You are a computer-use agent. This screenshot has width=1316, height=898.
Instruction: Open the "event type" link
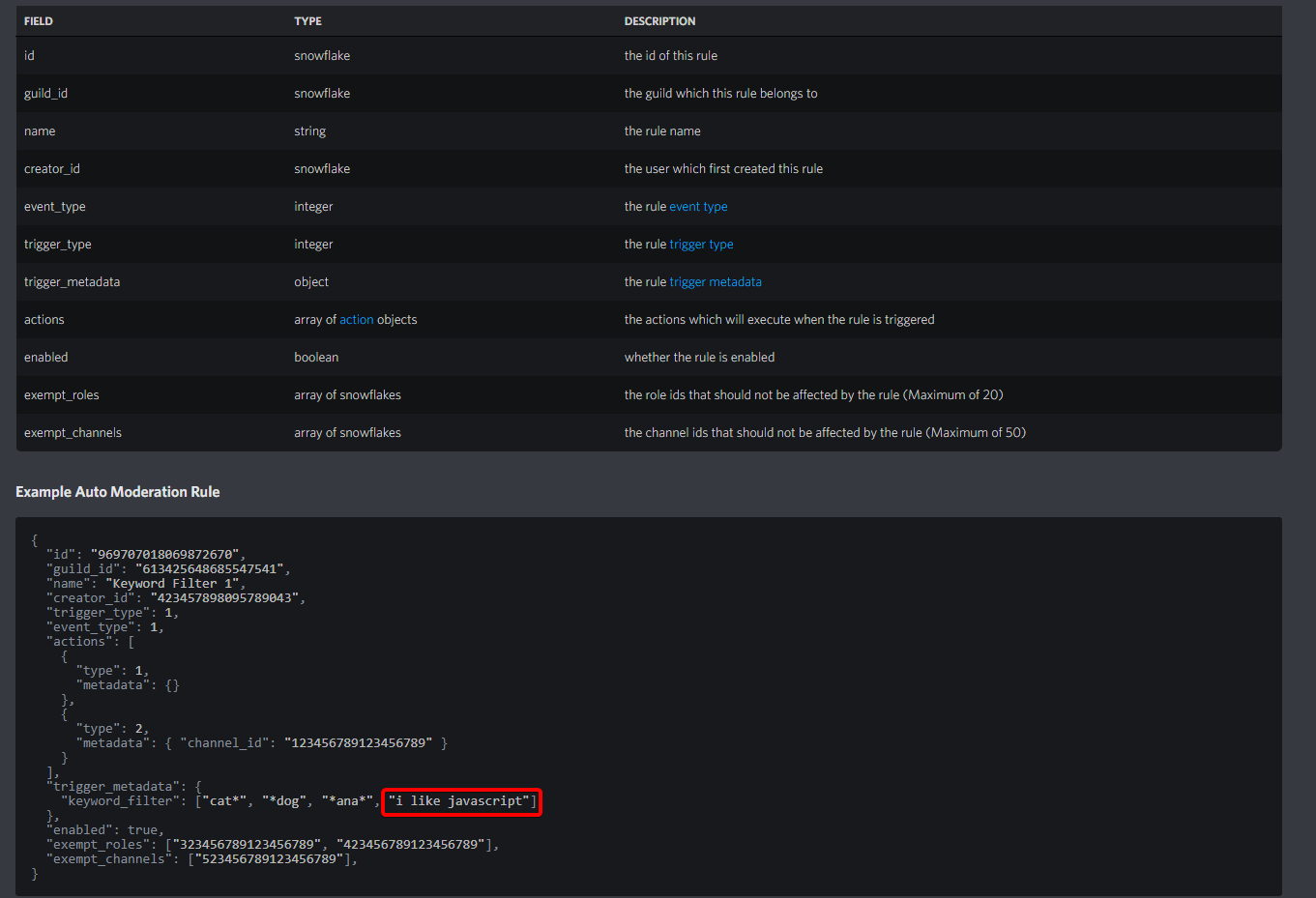pos(697,207)
